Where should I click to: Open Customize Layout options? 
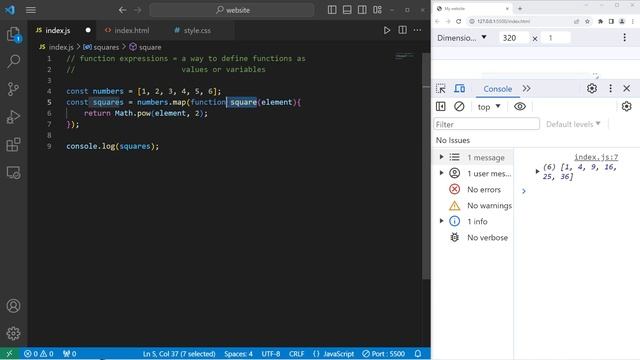(377, 10)
